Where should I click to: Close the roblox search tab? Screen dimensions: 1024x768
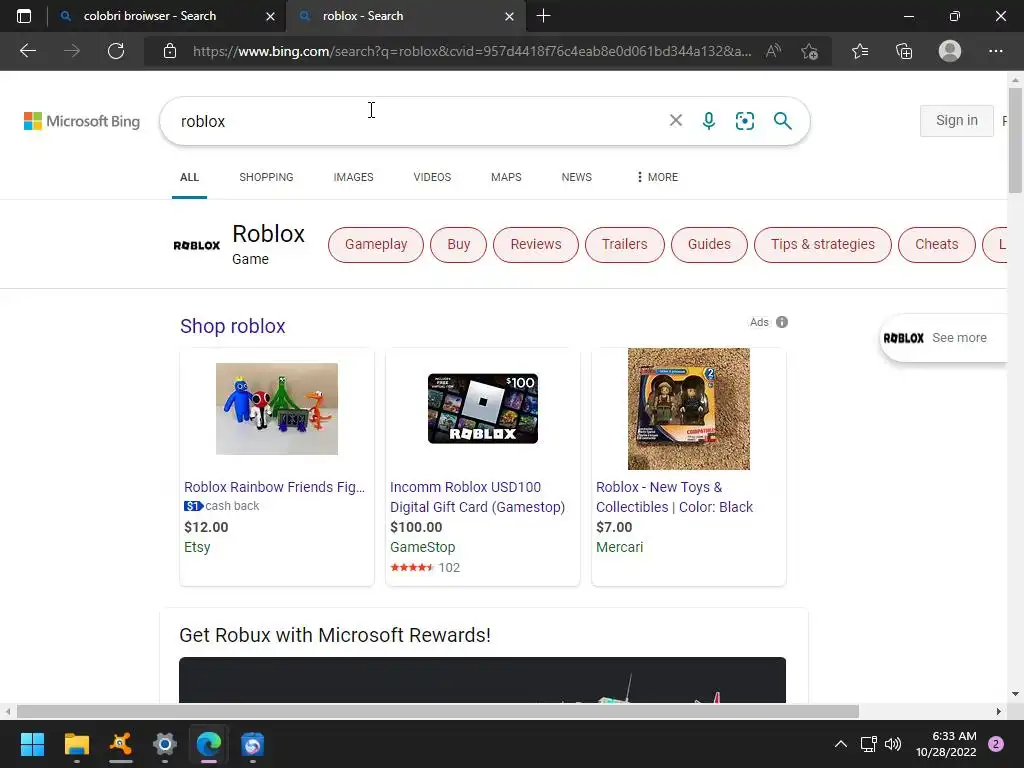click(509, 16)
